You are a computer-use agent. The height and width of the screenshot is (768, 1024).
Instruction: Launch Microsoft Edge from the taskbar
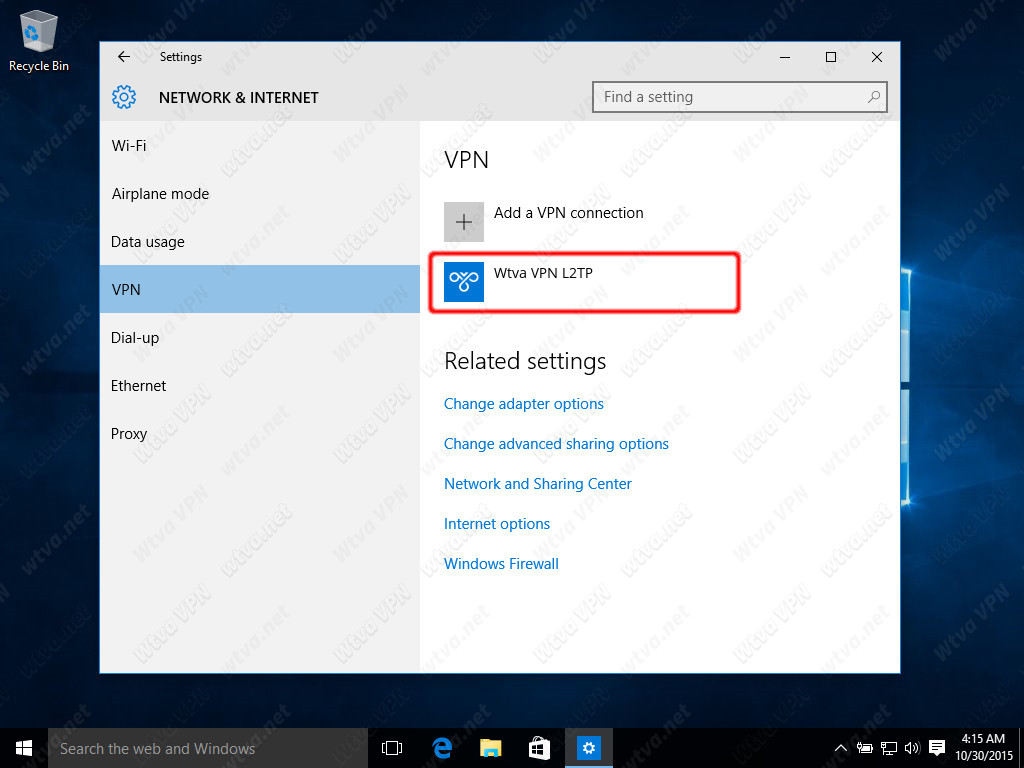coord(442,748)
